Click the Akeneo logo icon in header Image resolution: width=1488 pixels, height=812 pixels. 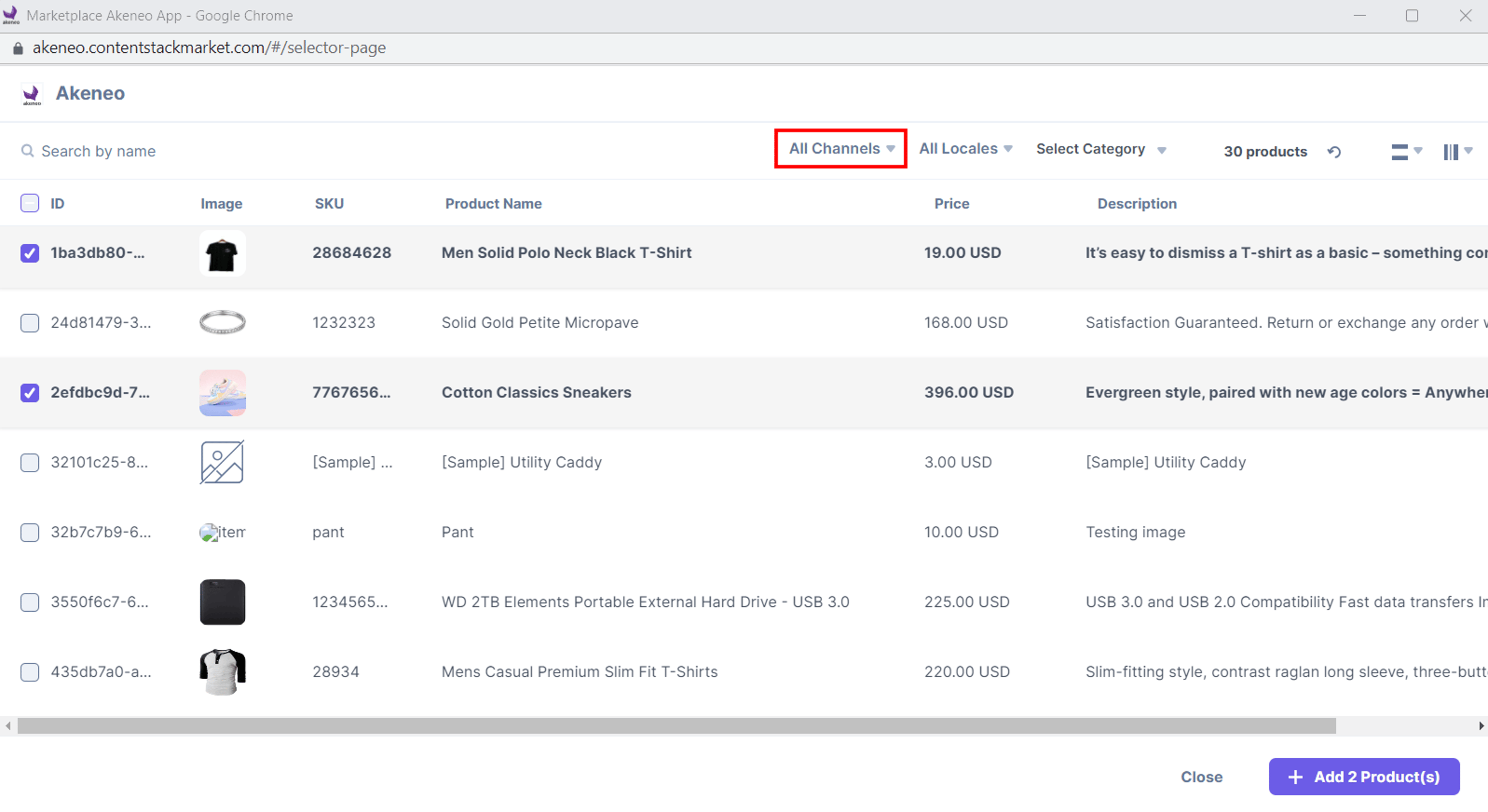point(31,94)
